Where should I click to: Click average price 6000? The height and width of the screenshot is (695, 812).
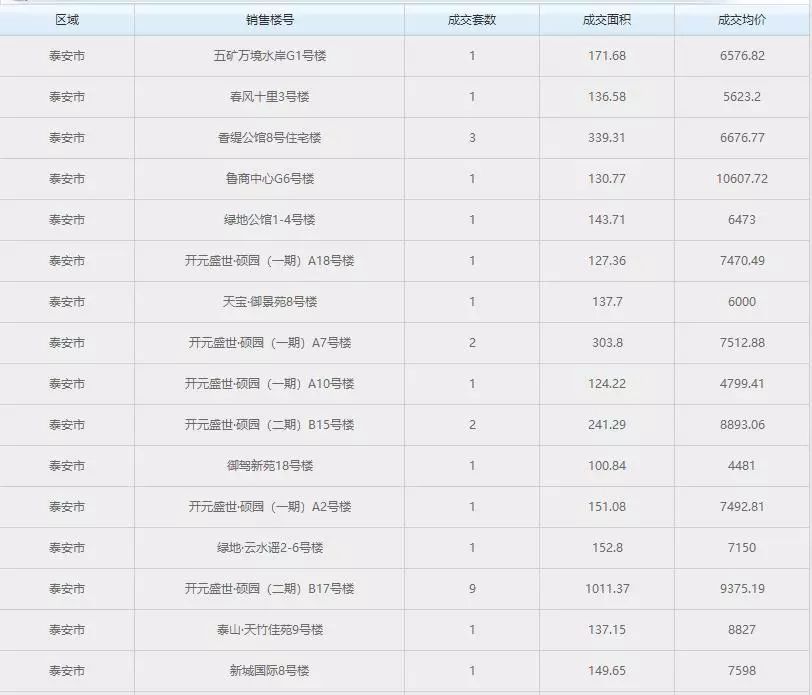click(742, 301)
